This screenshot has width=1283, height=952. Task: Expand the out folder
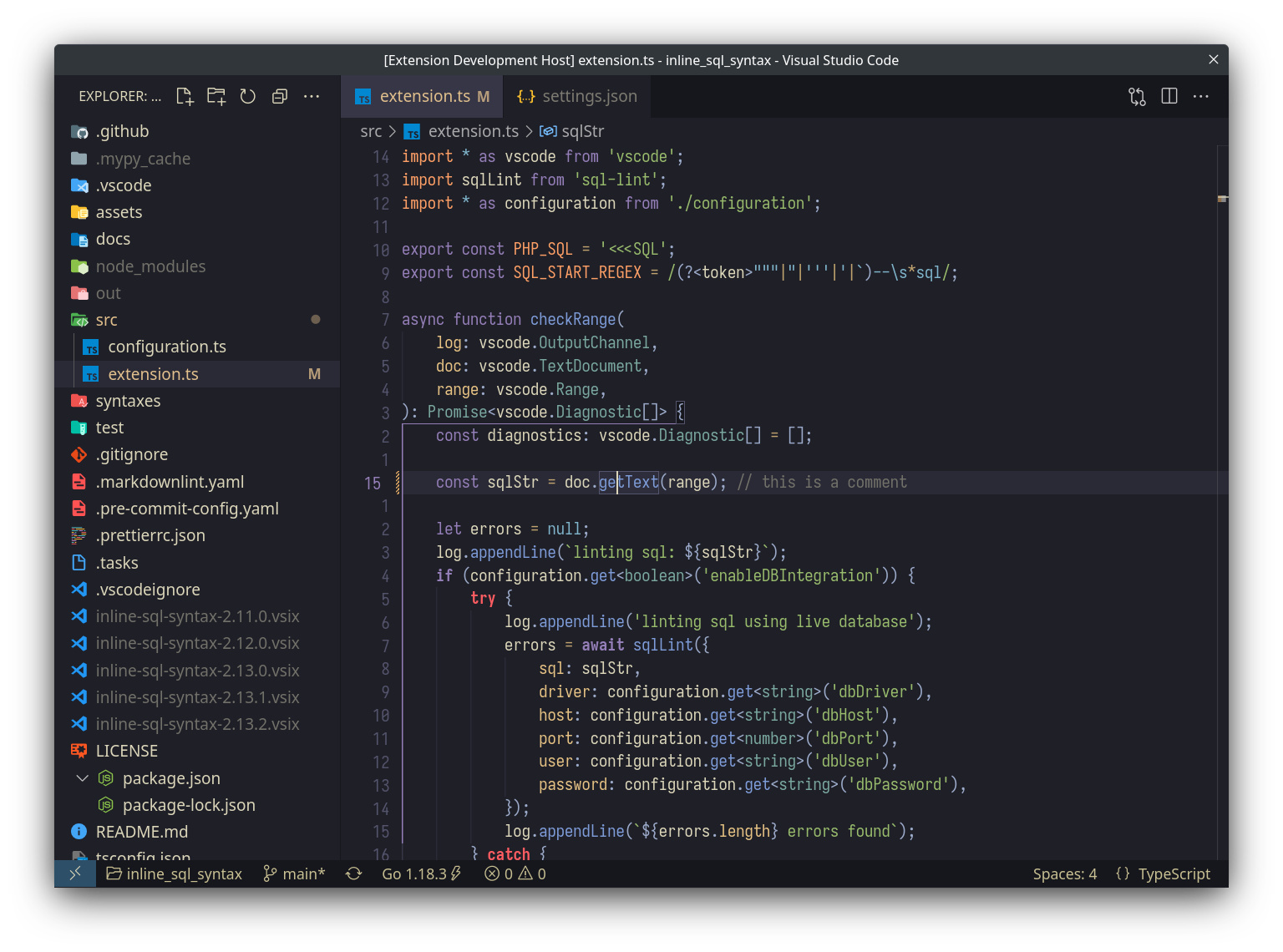click(197, 293)
